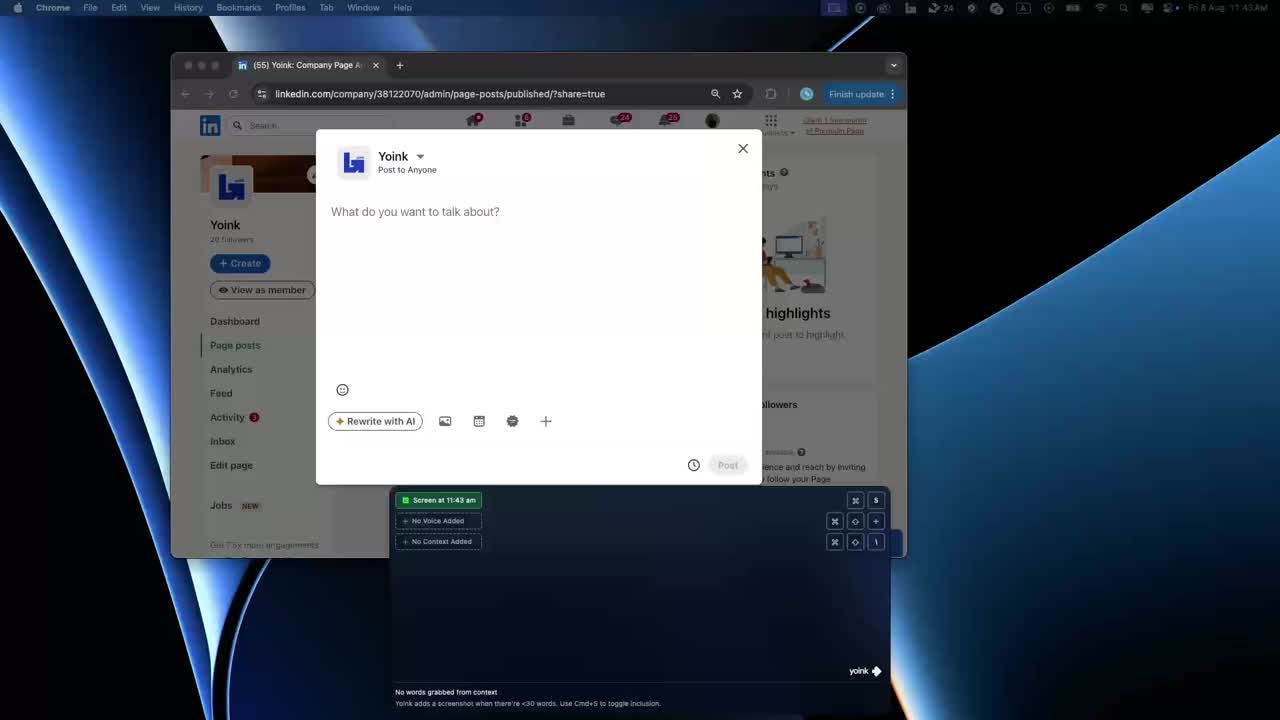Open Chrome extensions puzzle icon
The image size is (1280, 720).
[771, 94]
